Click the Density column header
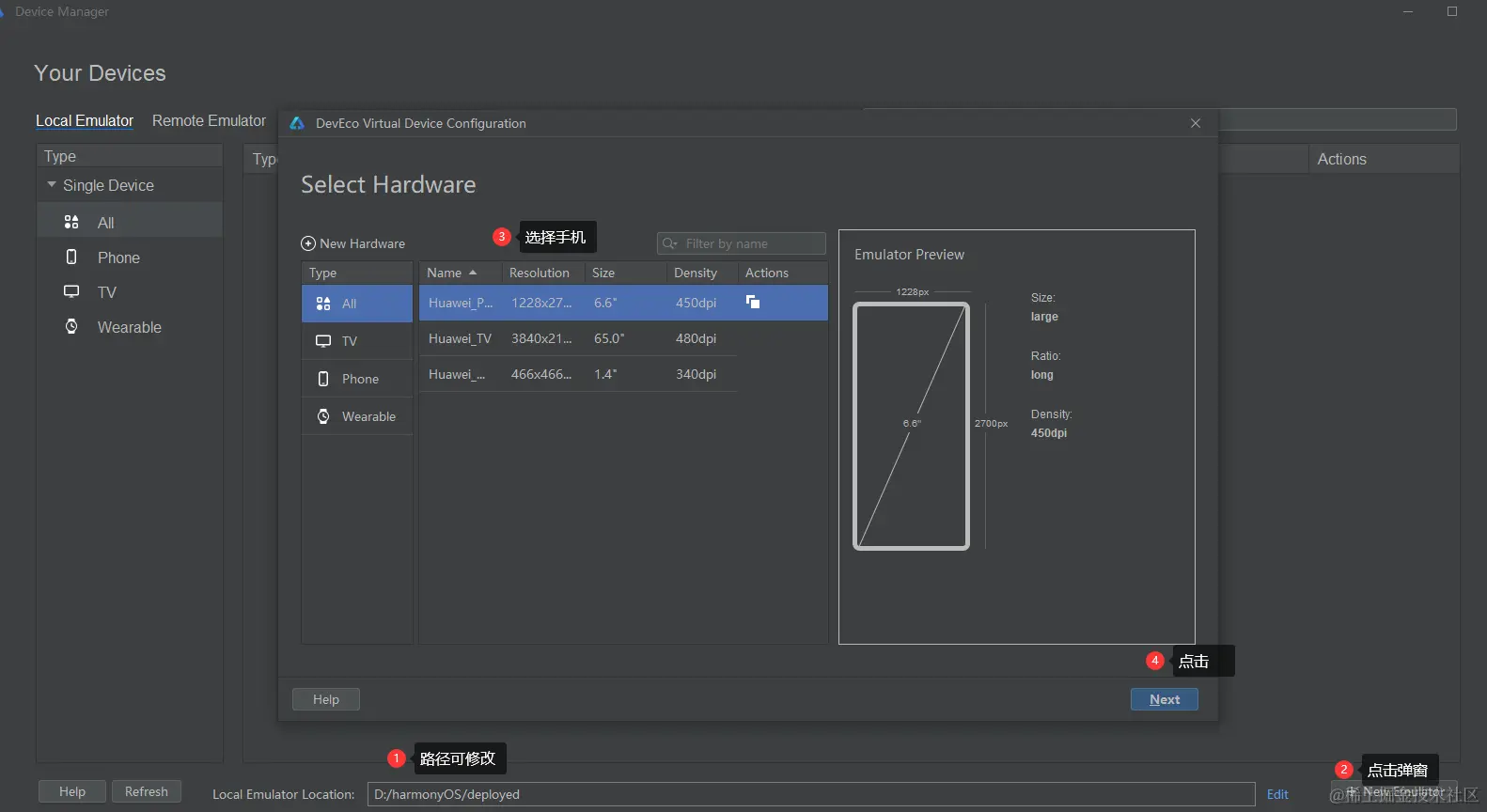Screen dimensions: 1487x812 coord(696,273)
